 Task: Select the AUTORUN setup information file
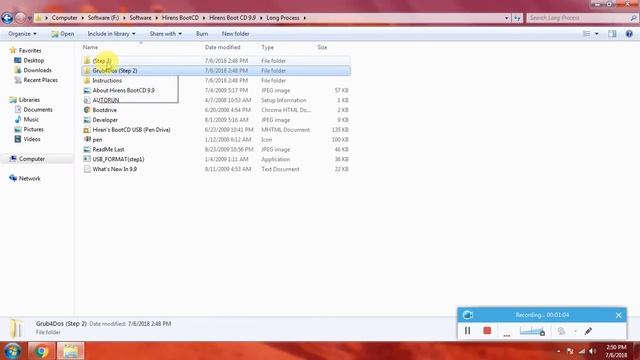(x=216, y=100)
